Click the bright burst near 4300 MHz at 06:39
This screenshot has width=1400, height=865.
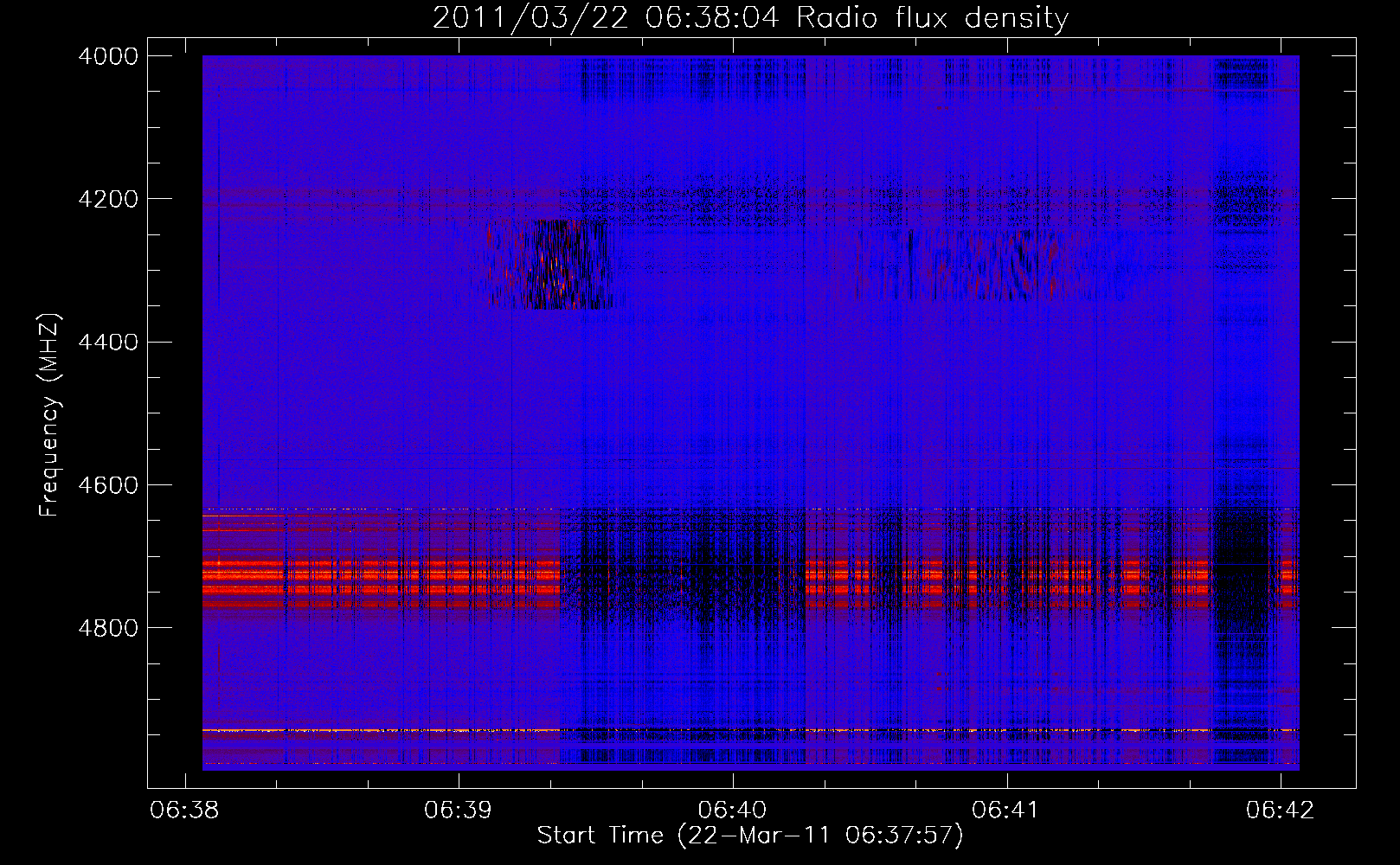click(549, 264)
